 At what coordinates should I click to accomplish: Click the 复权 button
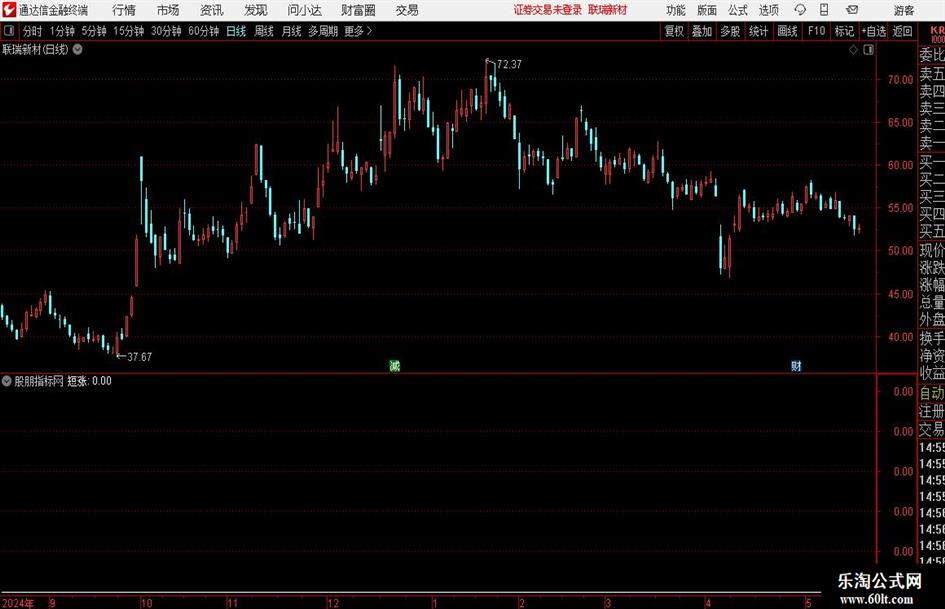pyautogui.click(x=674, y=31)
